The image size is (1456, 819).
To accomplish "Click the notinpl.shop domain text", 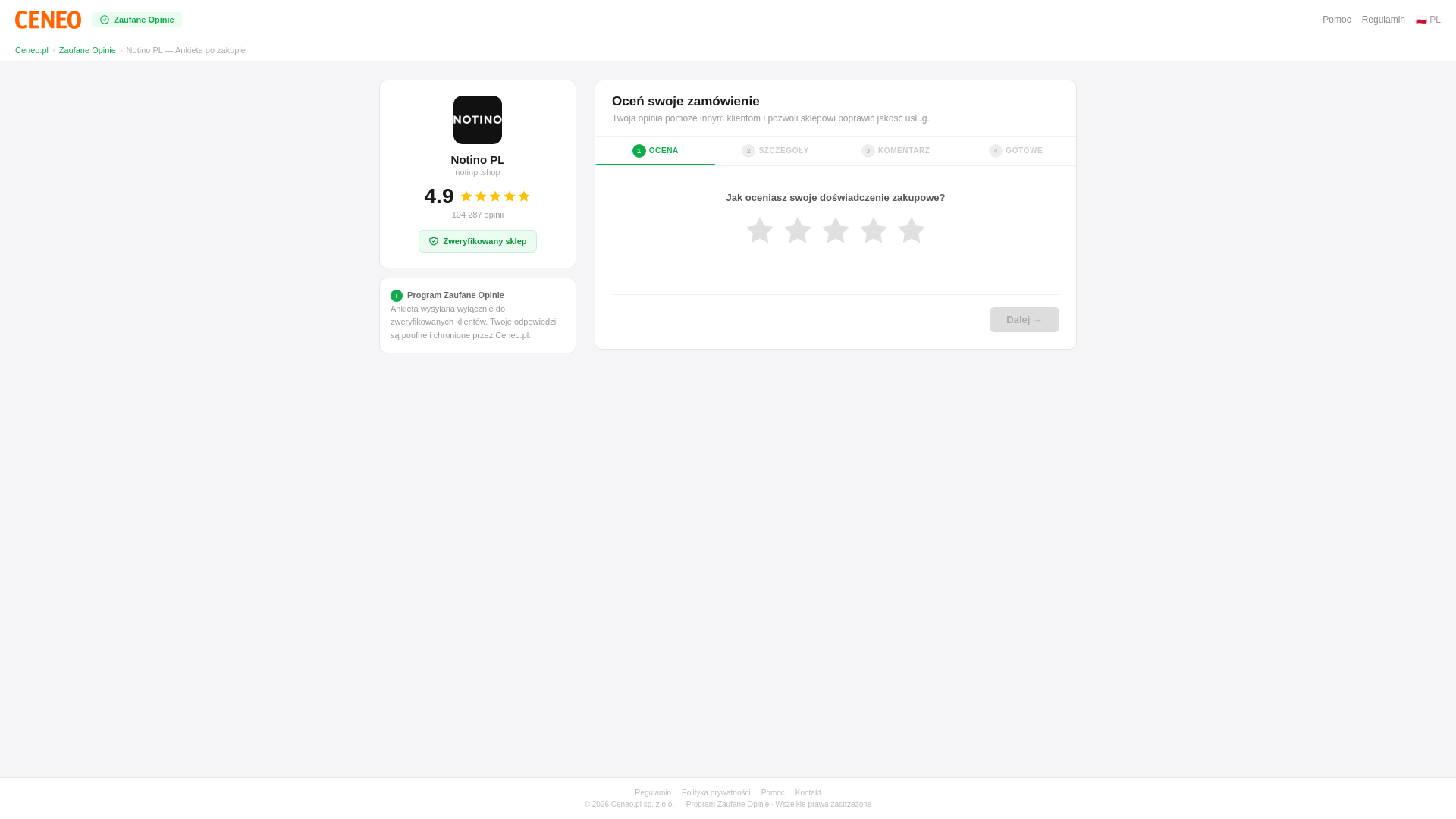I will [x=478, y=172].
